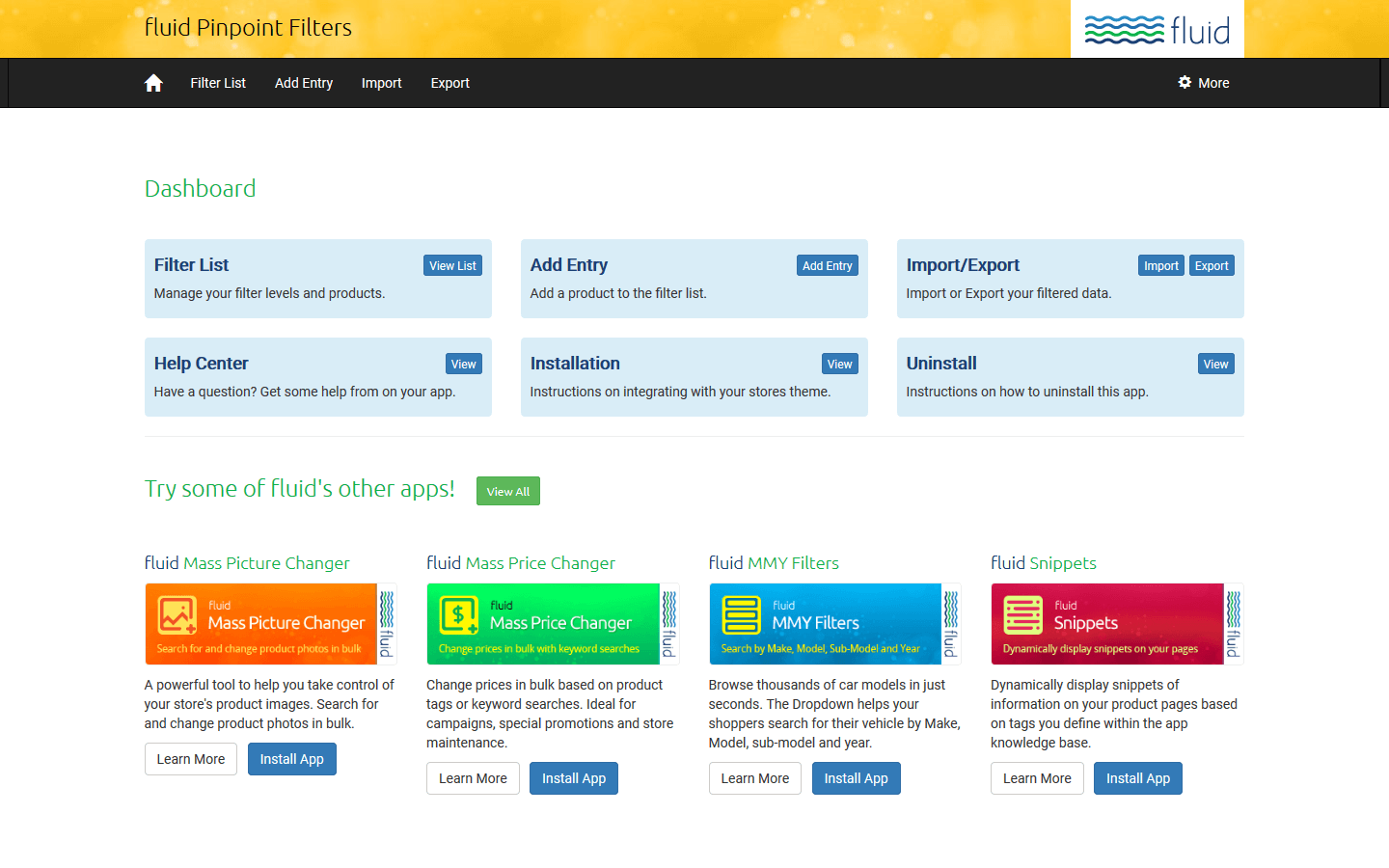Open Export from the navigation bar

pos(449,83)
